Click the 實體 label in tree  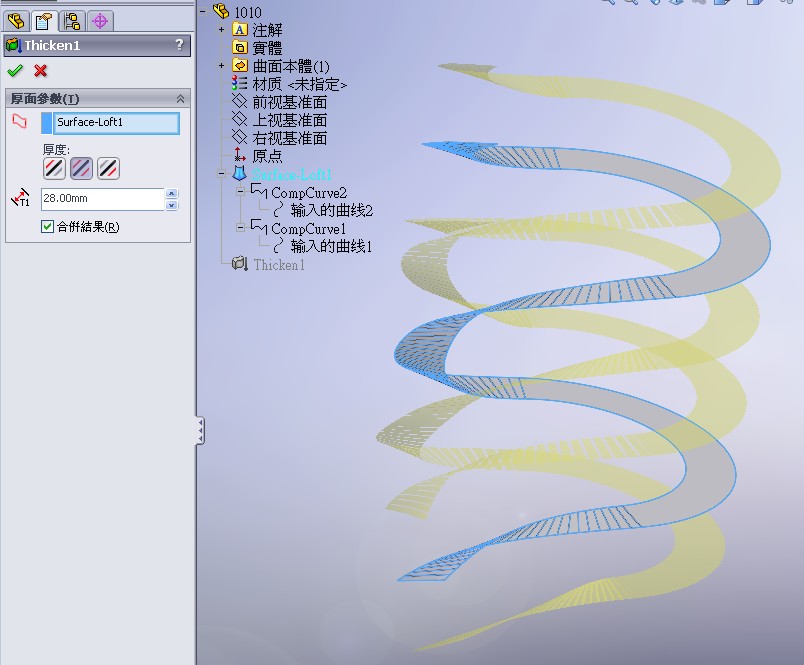point(267,48)
